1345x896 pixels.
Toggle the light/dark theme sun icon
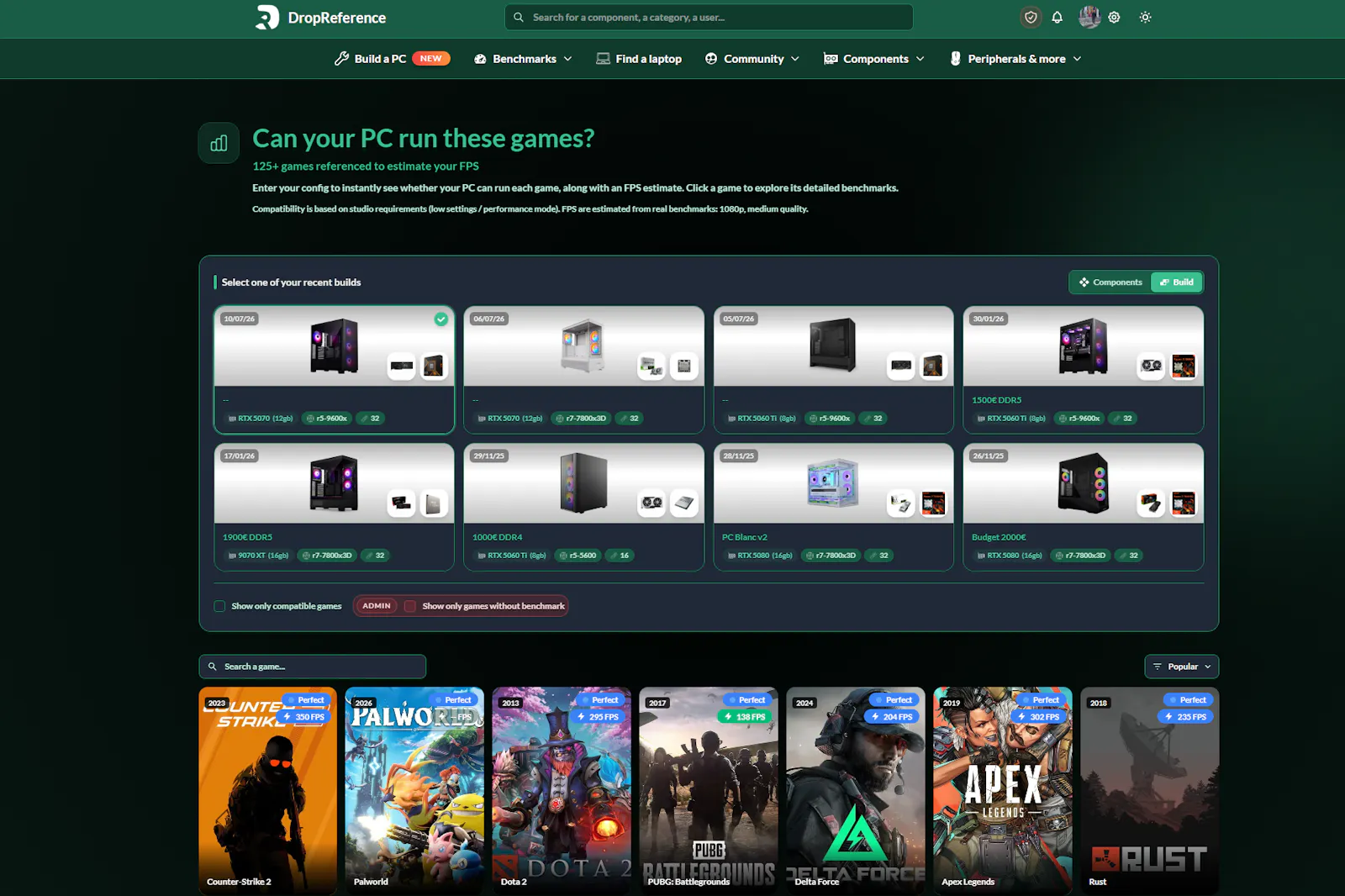(1145, 17)
